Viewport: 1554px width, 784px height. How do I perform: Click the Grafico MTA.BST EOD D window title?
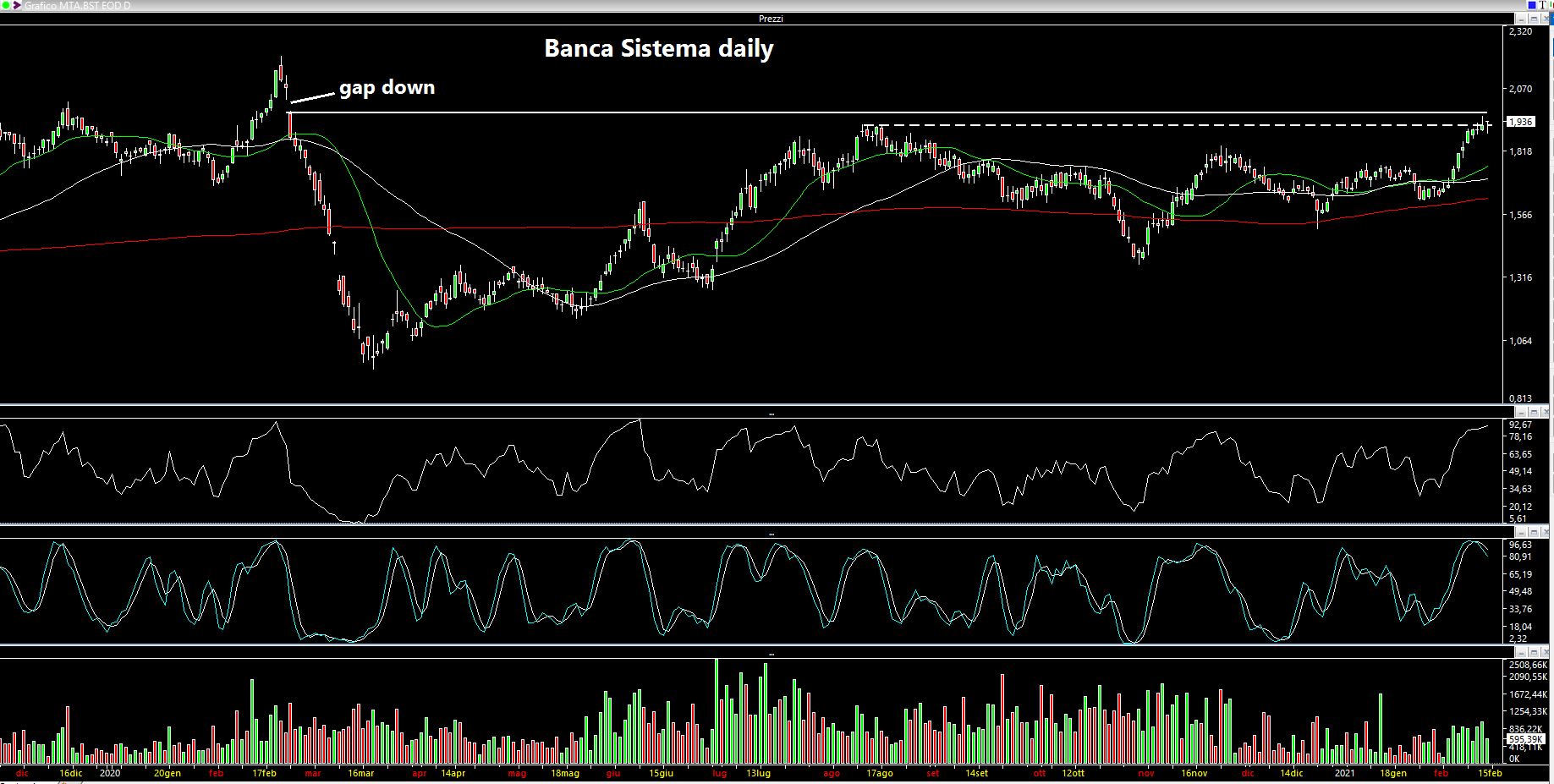click(78, 5)
